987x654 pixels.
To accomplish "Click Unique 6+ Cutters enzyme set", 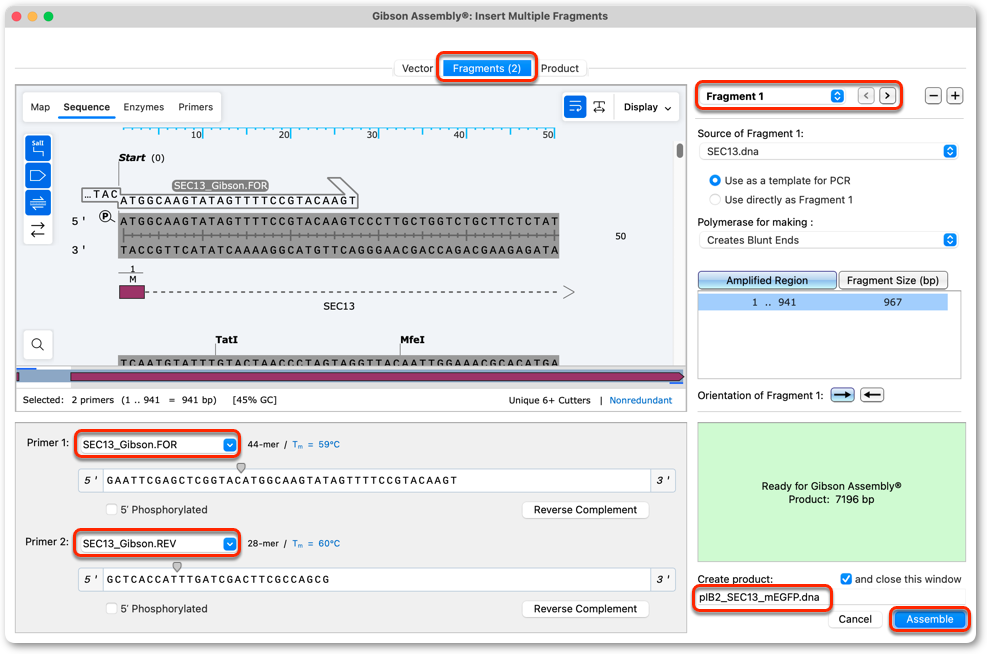I will pyautogui.click(x=549, y=400).
